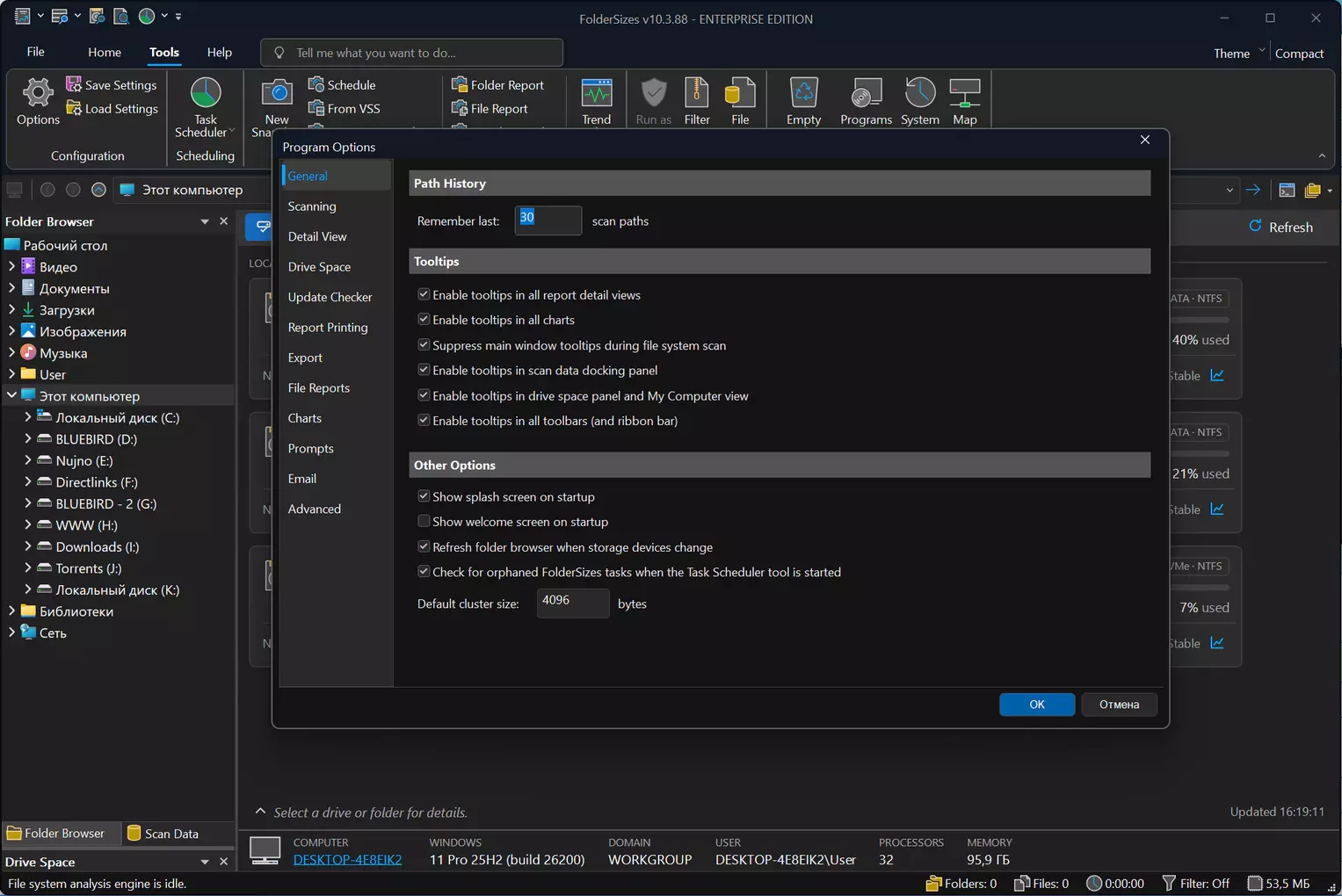The height and width of the screenshot is (896, 1342).
Task: Click the Compact view button
Action: coord(1299,53)
